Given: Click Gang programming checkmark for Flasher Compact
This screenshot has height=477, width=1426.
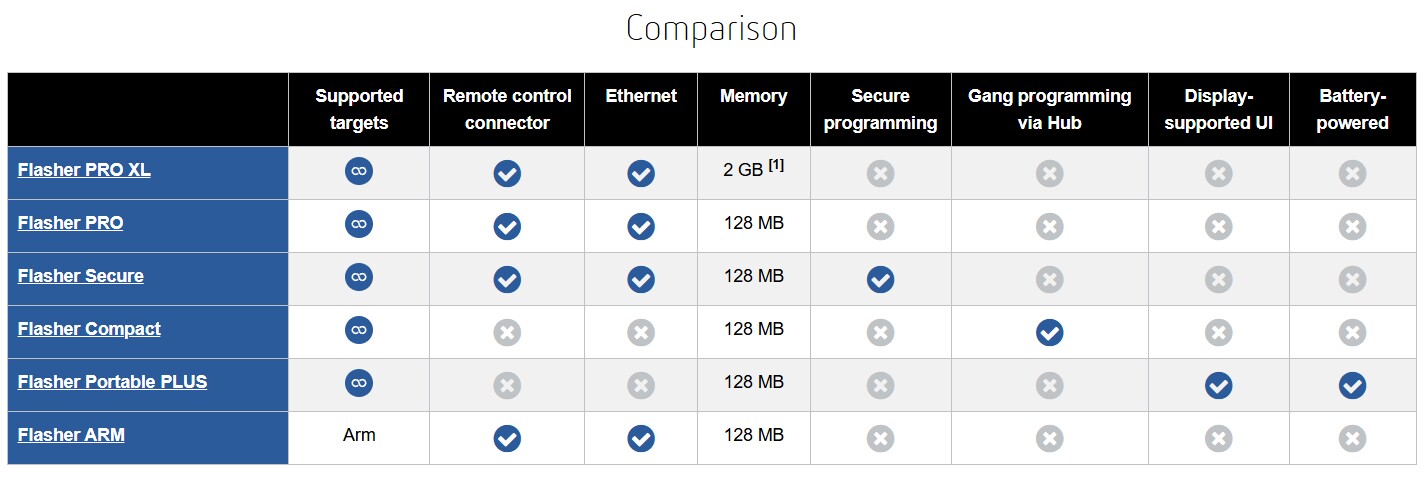Looking at the screenshot, I should tap(1049, 332).
